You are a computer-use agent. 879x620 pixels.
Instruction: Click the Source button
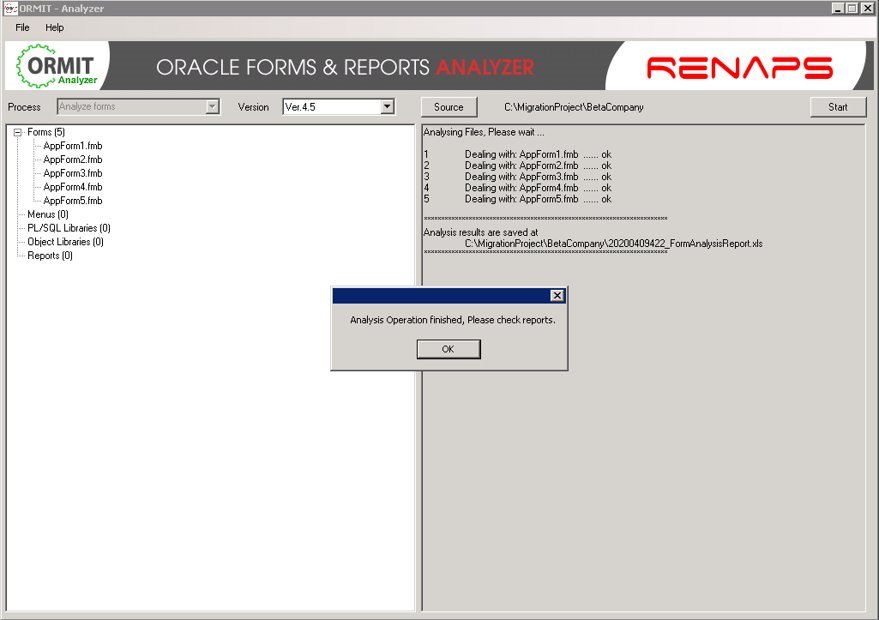[x=448, y=107]
